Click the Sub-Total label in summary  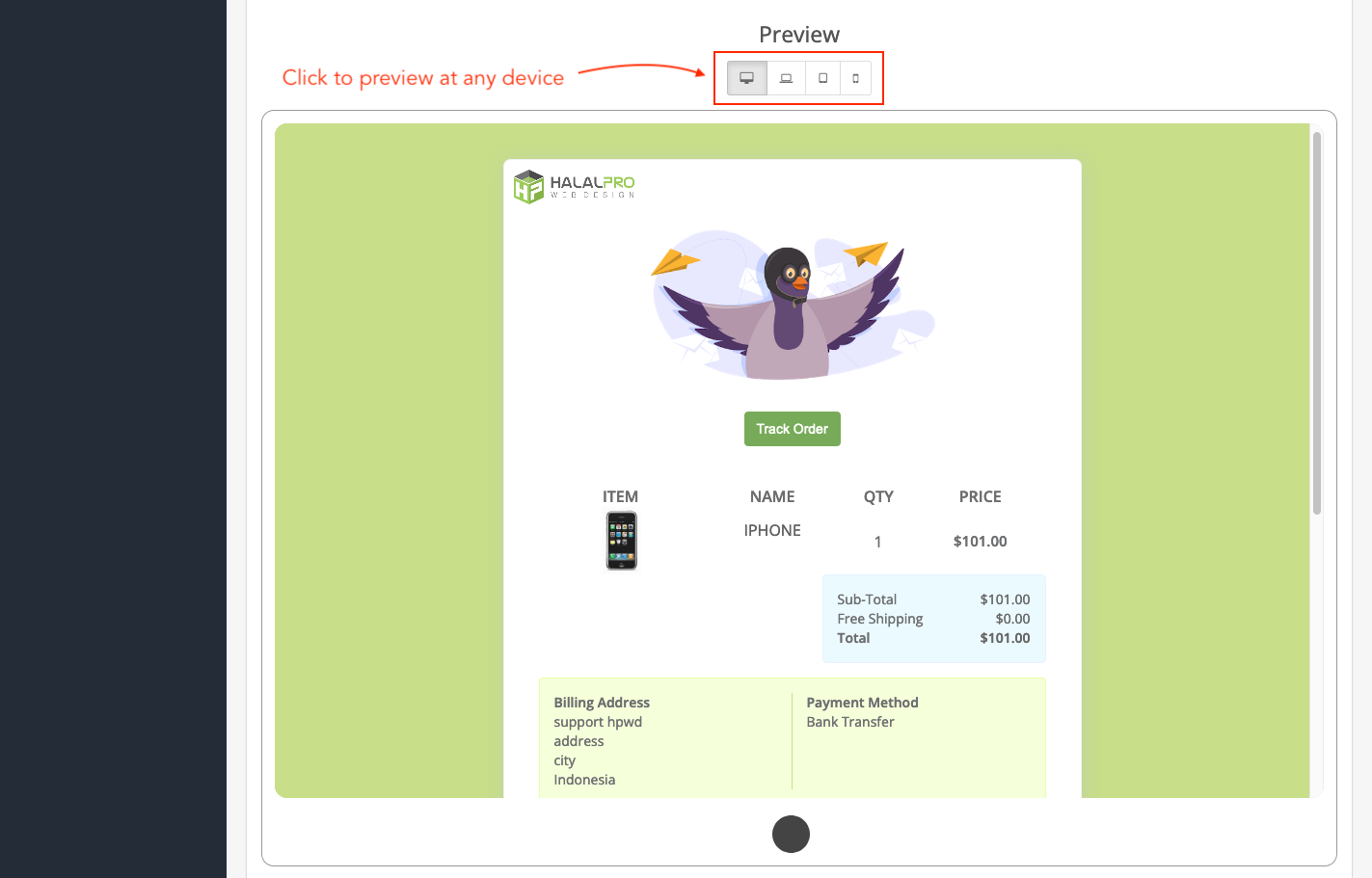[867, 599]
